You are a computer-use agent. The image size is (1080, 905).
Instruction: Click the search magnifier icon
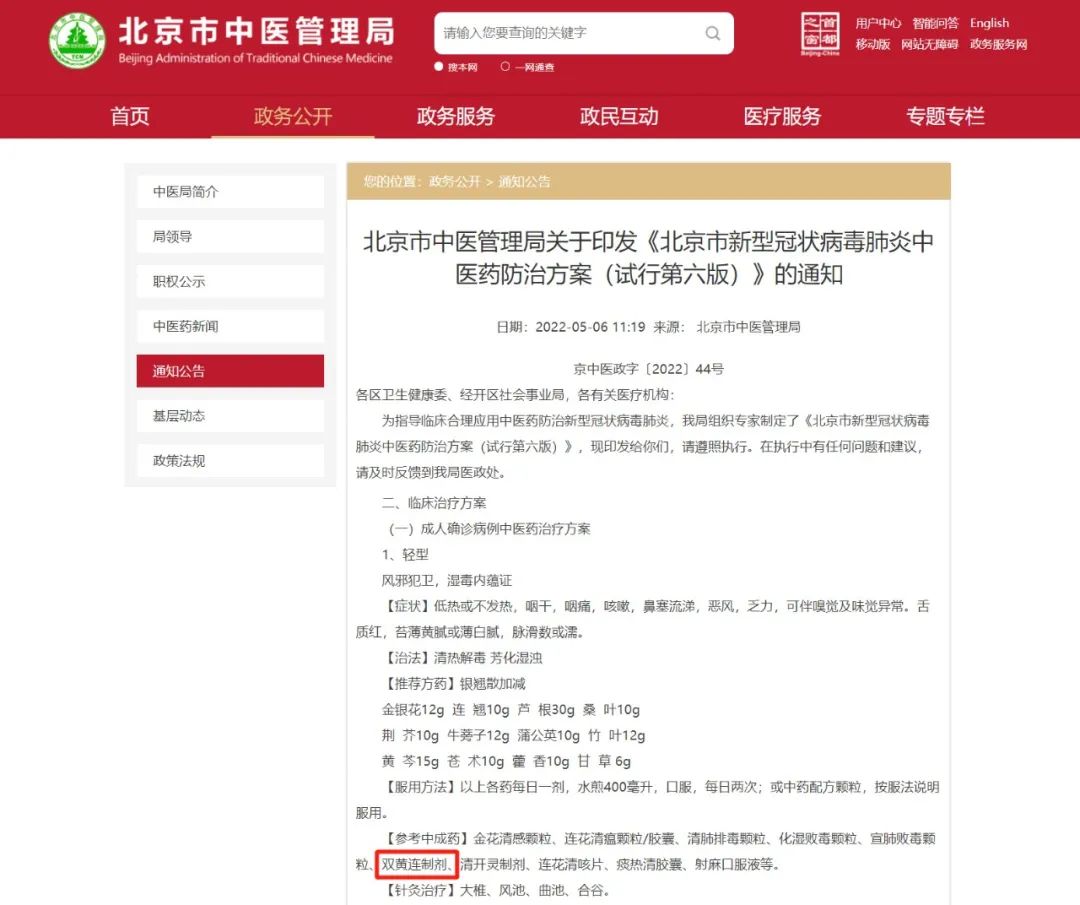[x=712, y=33]
